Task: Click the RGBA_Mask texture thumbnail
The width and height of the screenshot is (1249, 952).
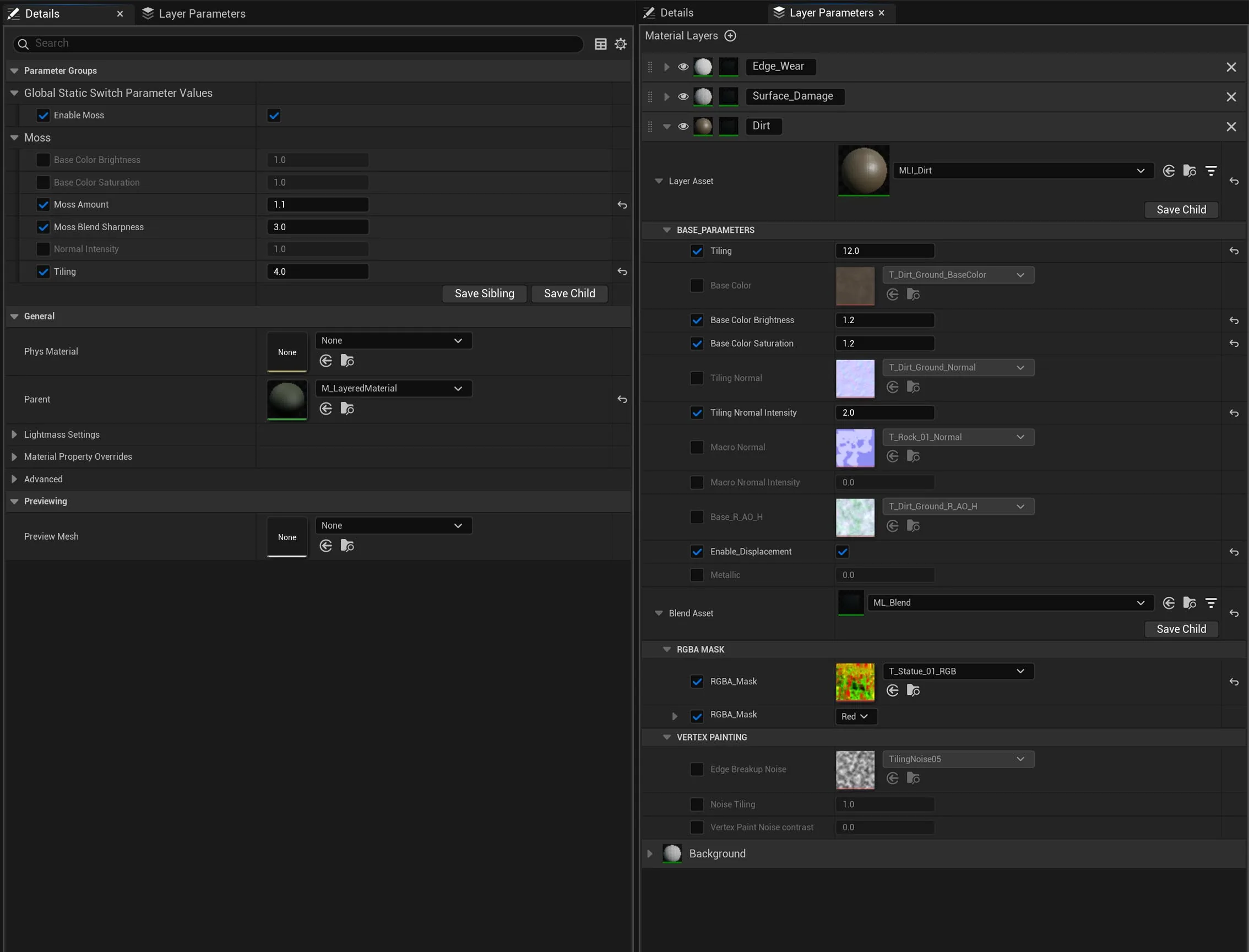Action: coord(855,682)
